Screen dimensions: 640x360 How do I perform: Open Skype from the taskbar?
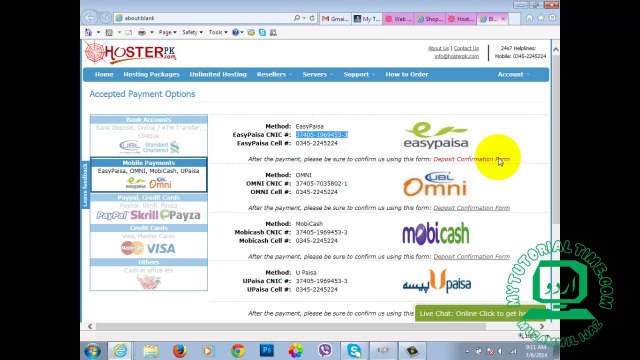click(354, 351)
